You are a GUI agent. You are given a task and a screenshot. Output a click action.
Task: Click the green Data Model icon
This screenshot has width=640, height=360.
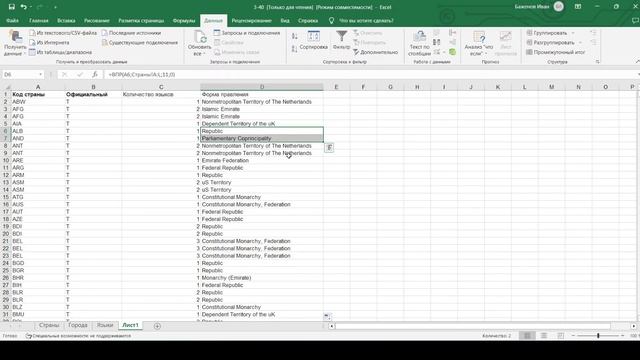coord(452,52)
